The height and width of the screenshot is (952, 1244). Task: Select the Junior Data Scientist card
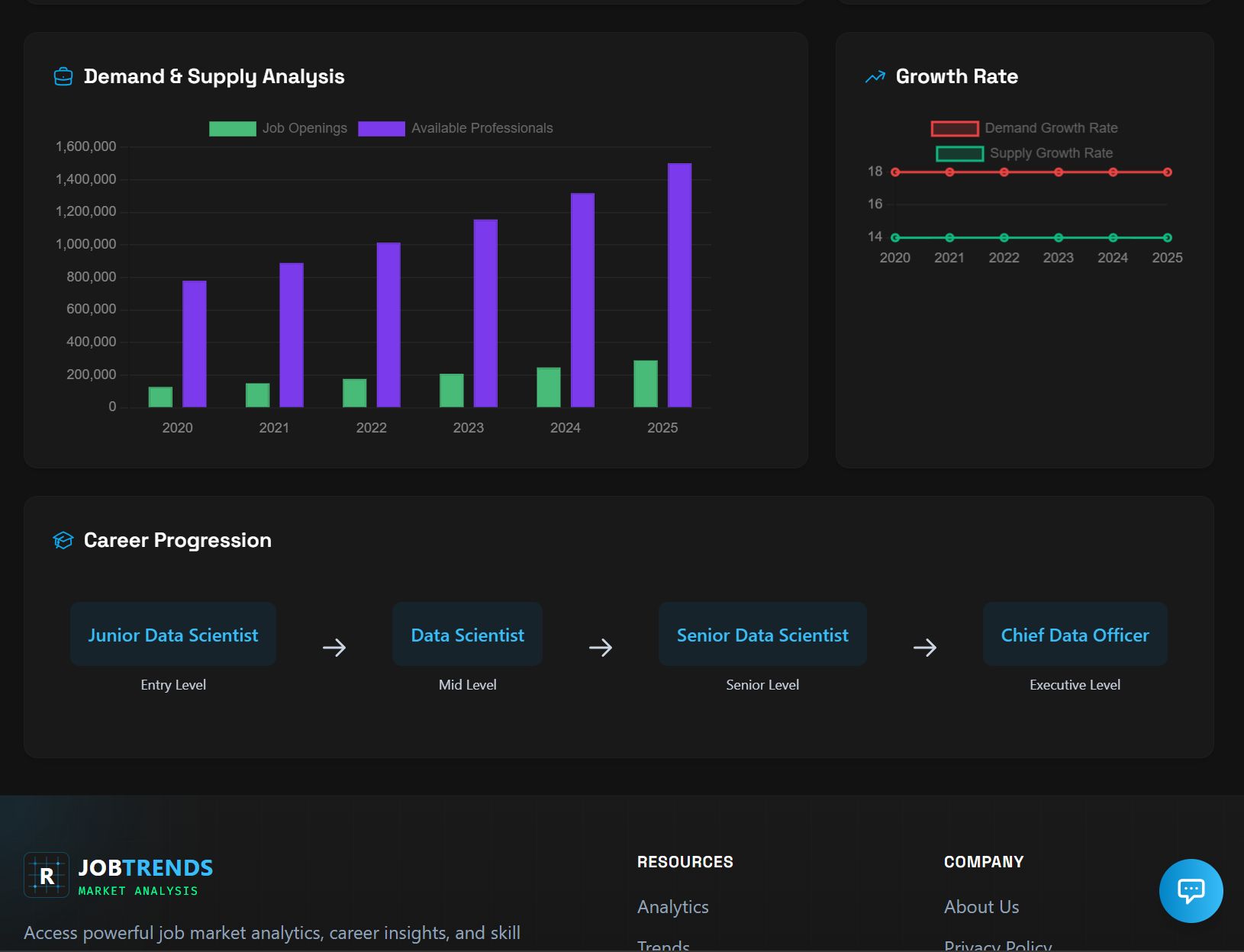pyautogui.click(x=173, y=635)
